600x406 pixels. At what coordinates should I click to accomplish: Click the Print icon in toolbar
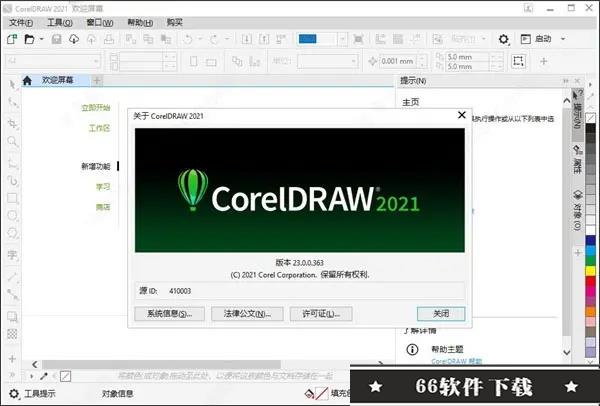[109, 39]
